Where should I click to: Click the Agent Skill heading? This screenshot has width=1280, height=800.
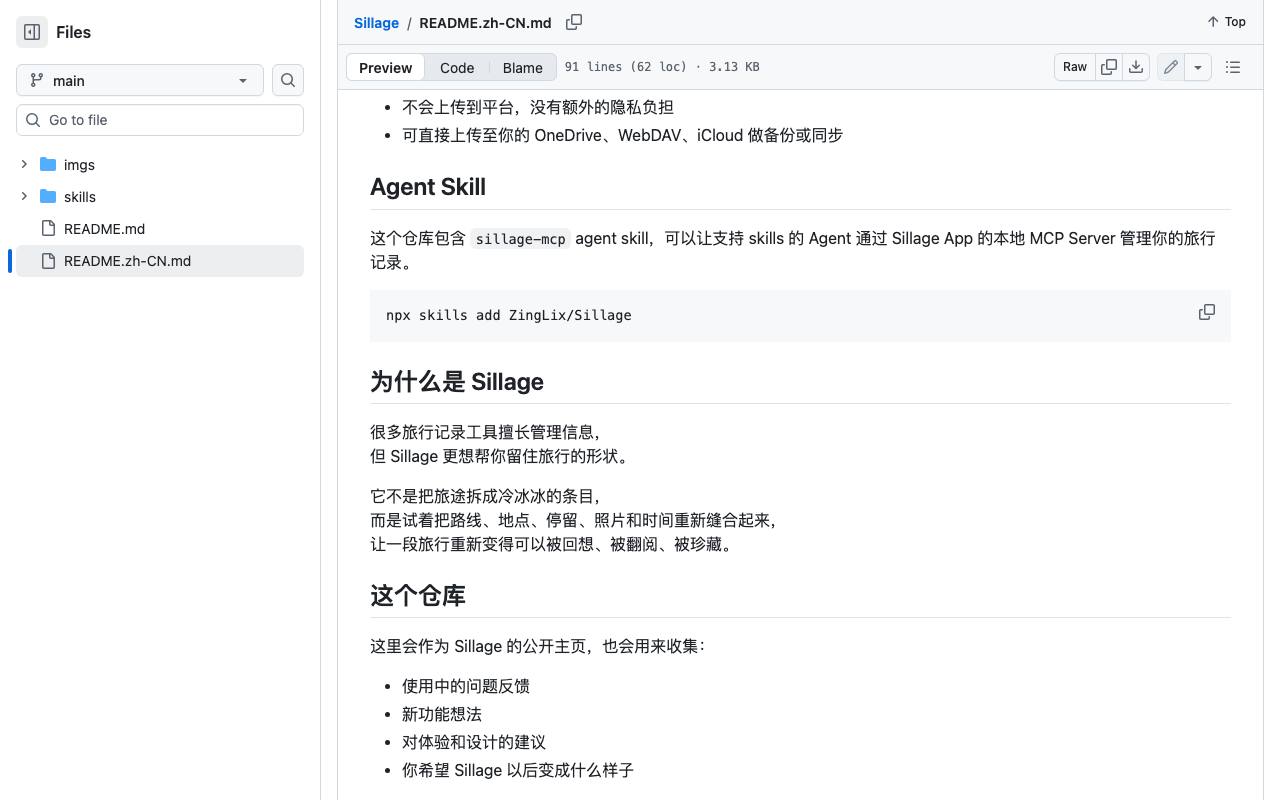point(428,187)
